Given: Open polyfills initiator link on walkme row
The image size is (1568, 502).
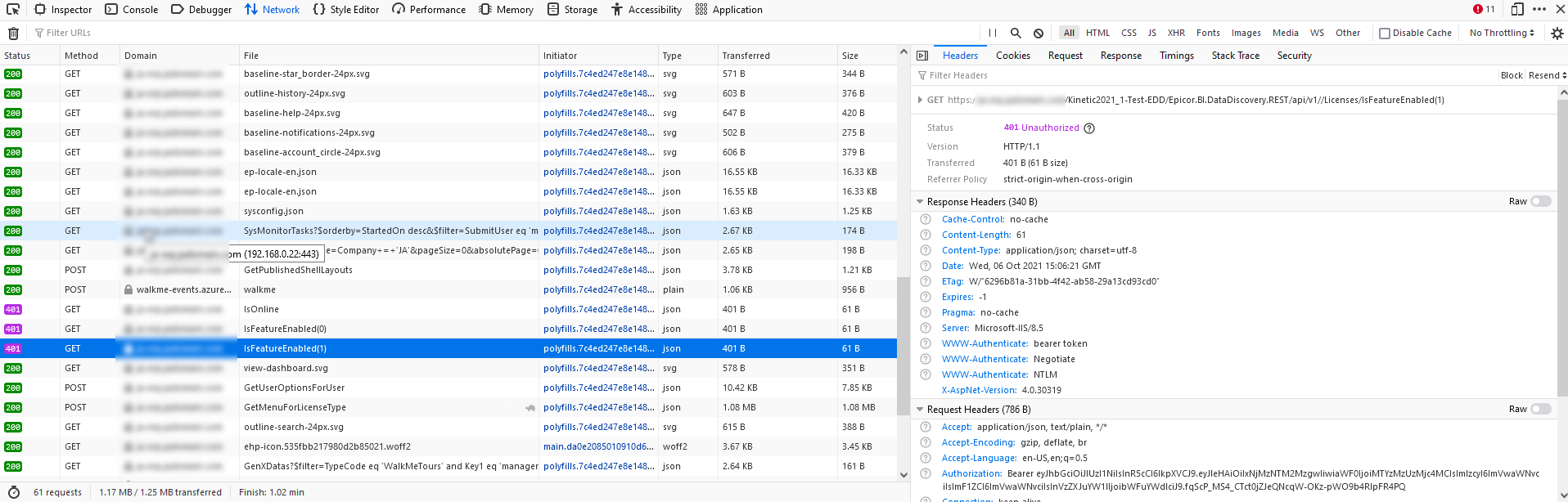Looking at the screenshot, I should (599, 289).
